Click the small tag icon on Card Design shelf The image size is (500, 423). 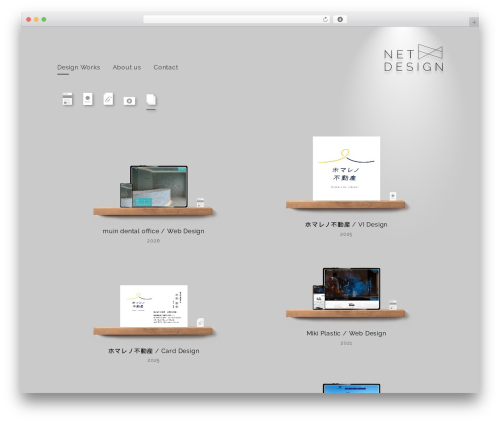[x=200, y=322]
